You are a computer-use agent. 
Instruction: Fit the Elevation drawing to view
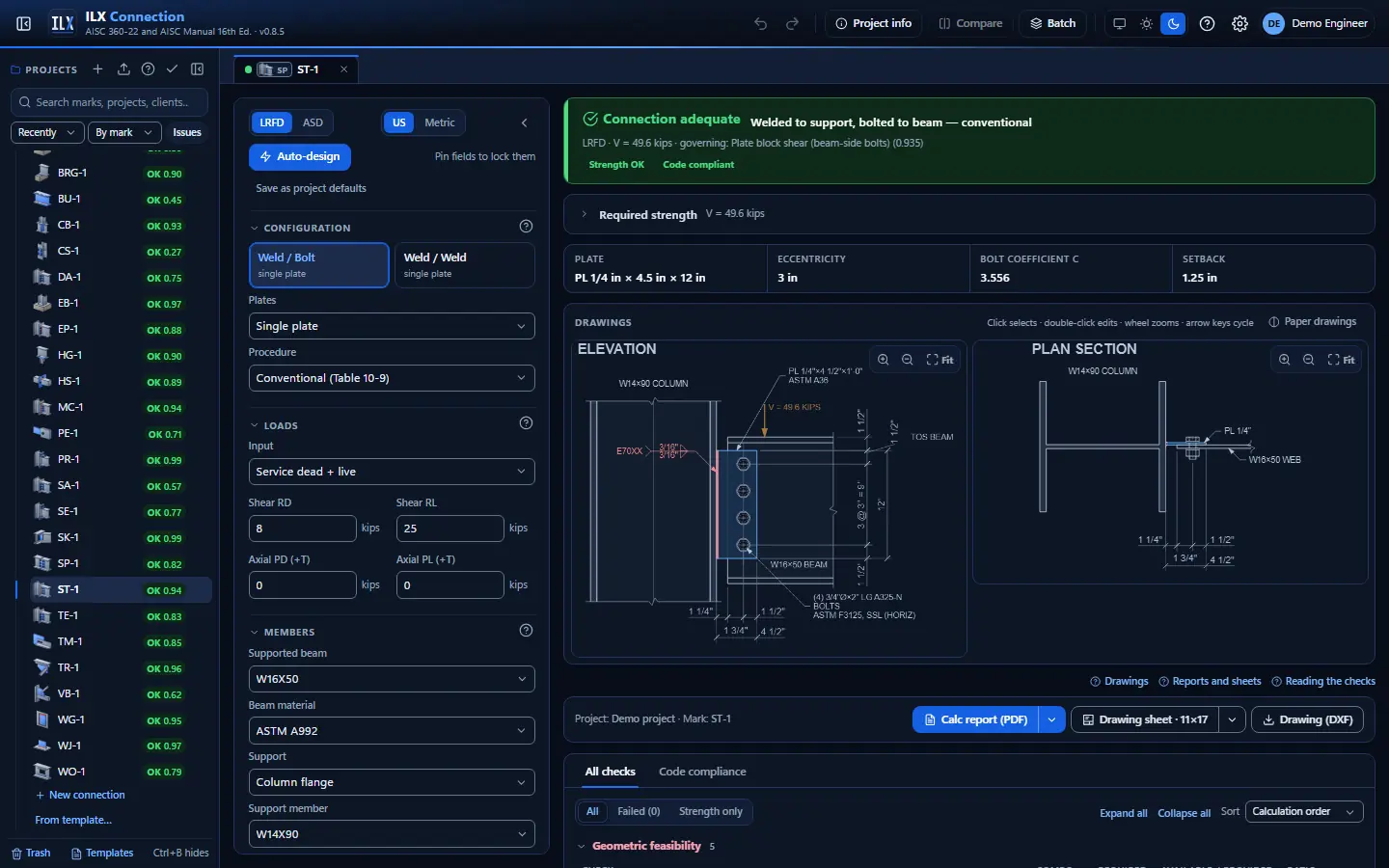(940, 360)
